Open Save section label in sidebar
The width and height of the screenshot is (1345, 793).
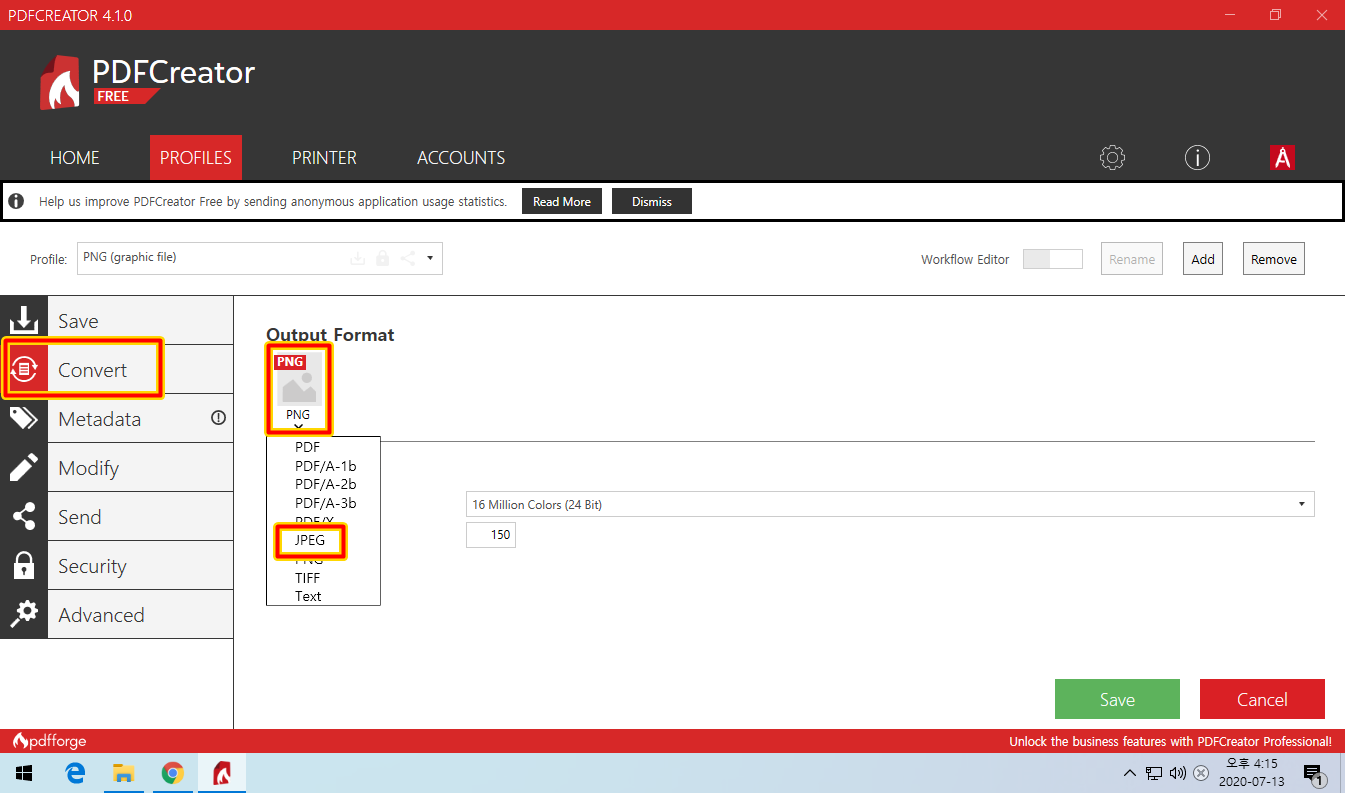coord(78,321)
